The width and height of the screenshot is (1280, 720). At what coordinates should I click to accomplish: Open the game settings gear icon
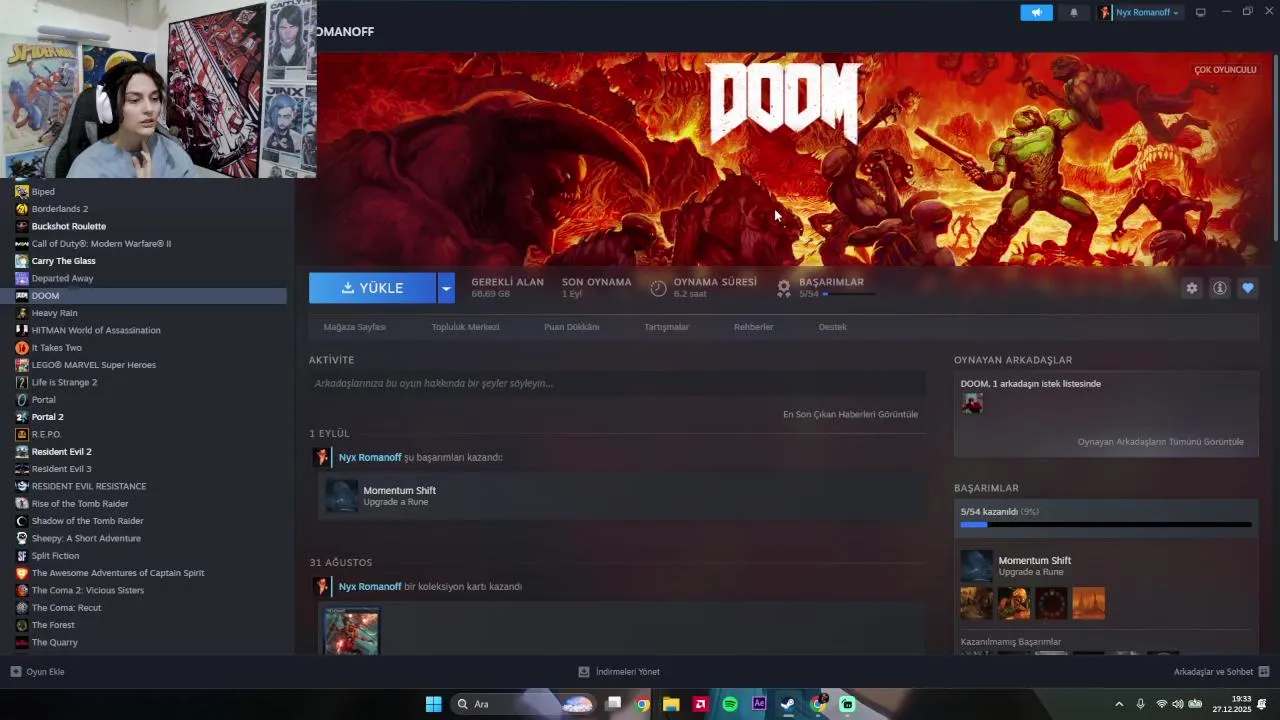tap(1191, 288)
